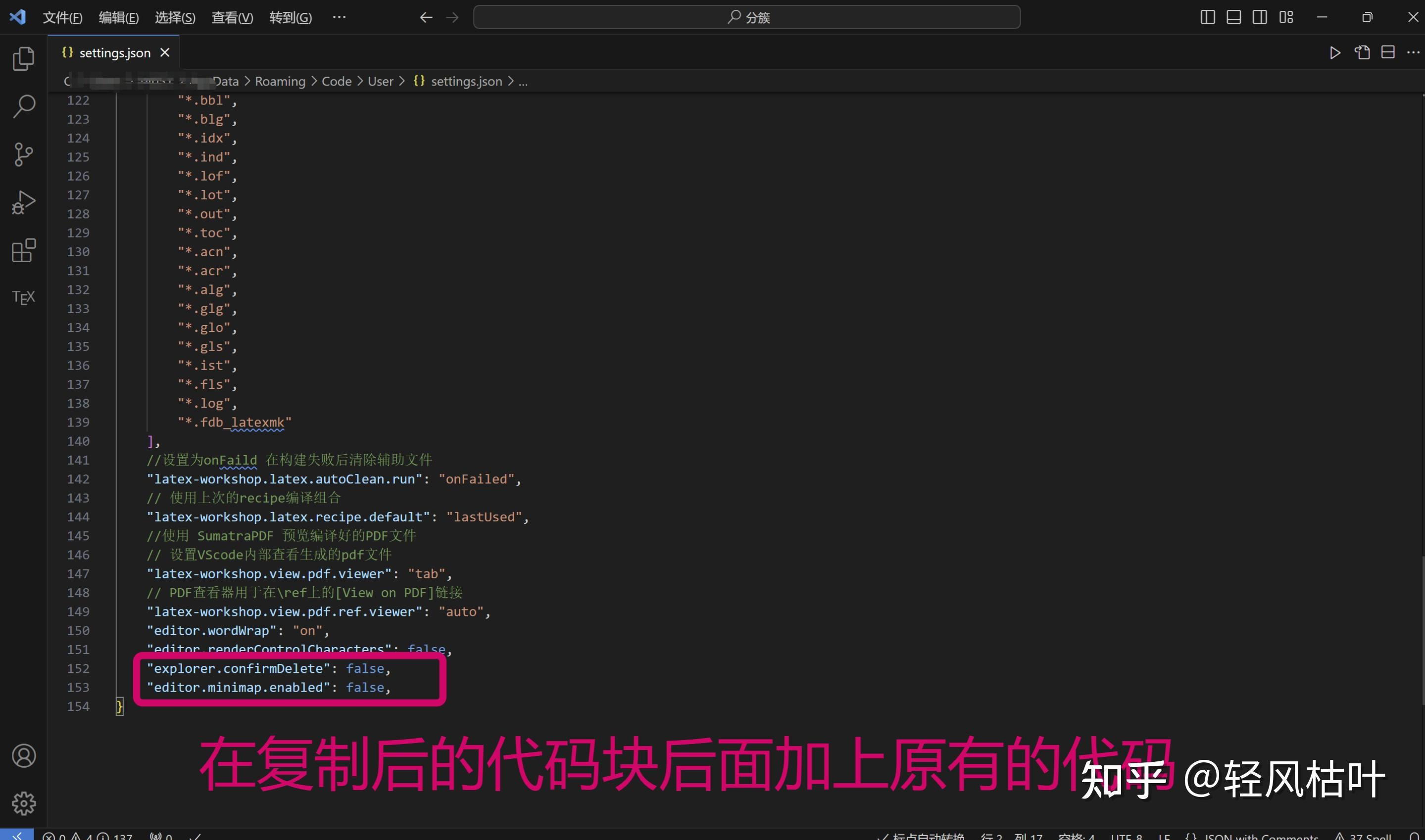
Task: Open the Manage gear settings icon
Action: point(23,803)
